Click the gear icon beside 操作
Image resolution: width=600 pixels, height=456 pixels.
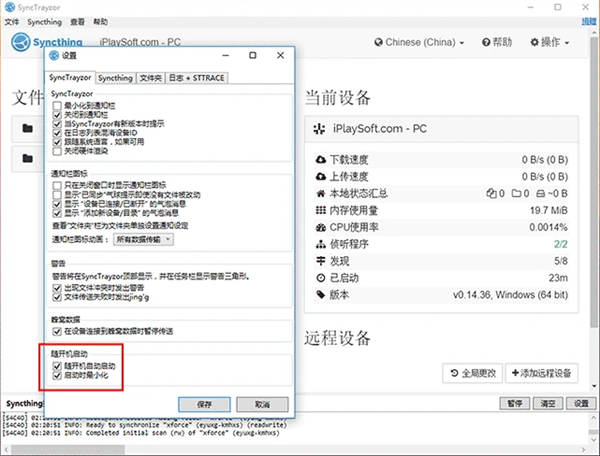535,42
